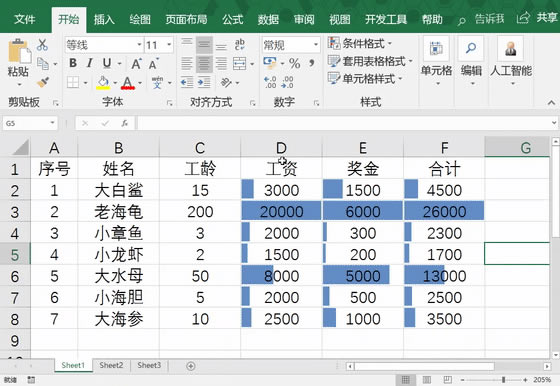Open the 公式 ribbon tab
This screenshot has width=560, height=386.
tap(232, 19)
